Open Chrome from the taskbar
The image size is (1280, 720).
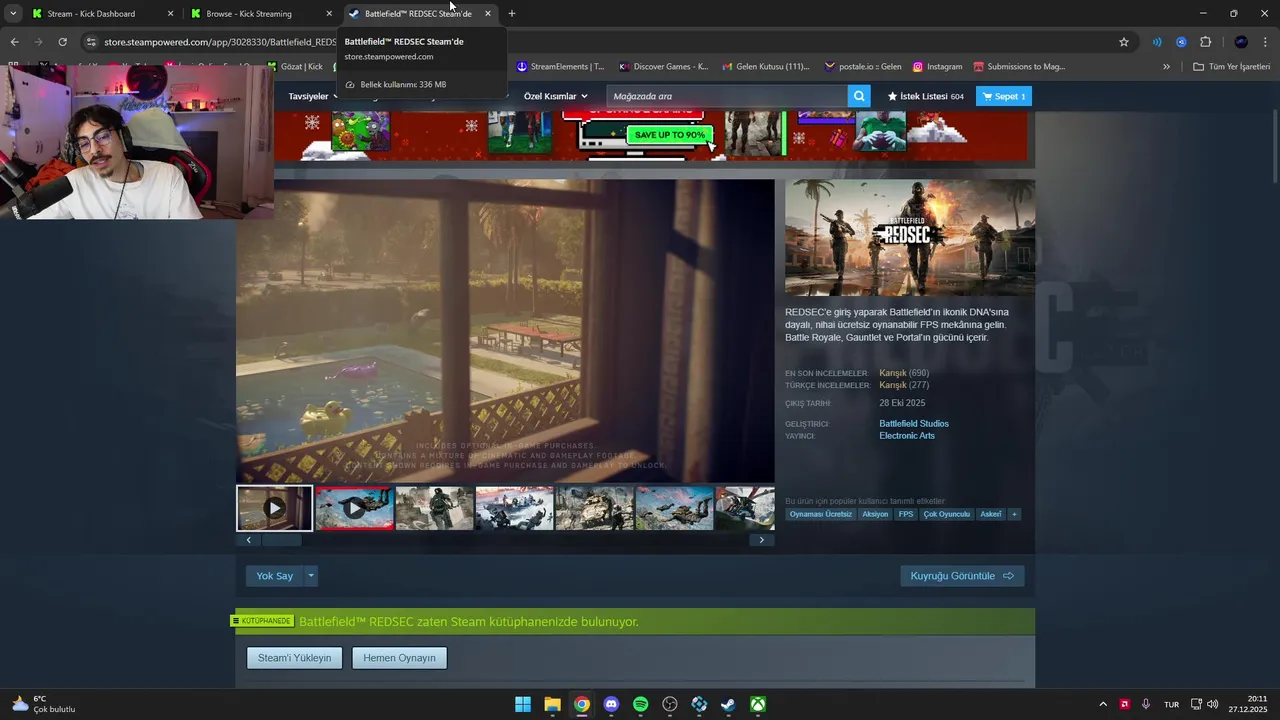tap(582, 704)
